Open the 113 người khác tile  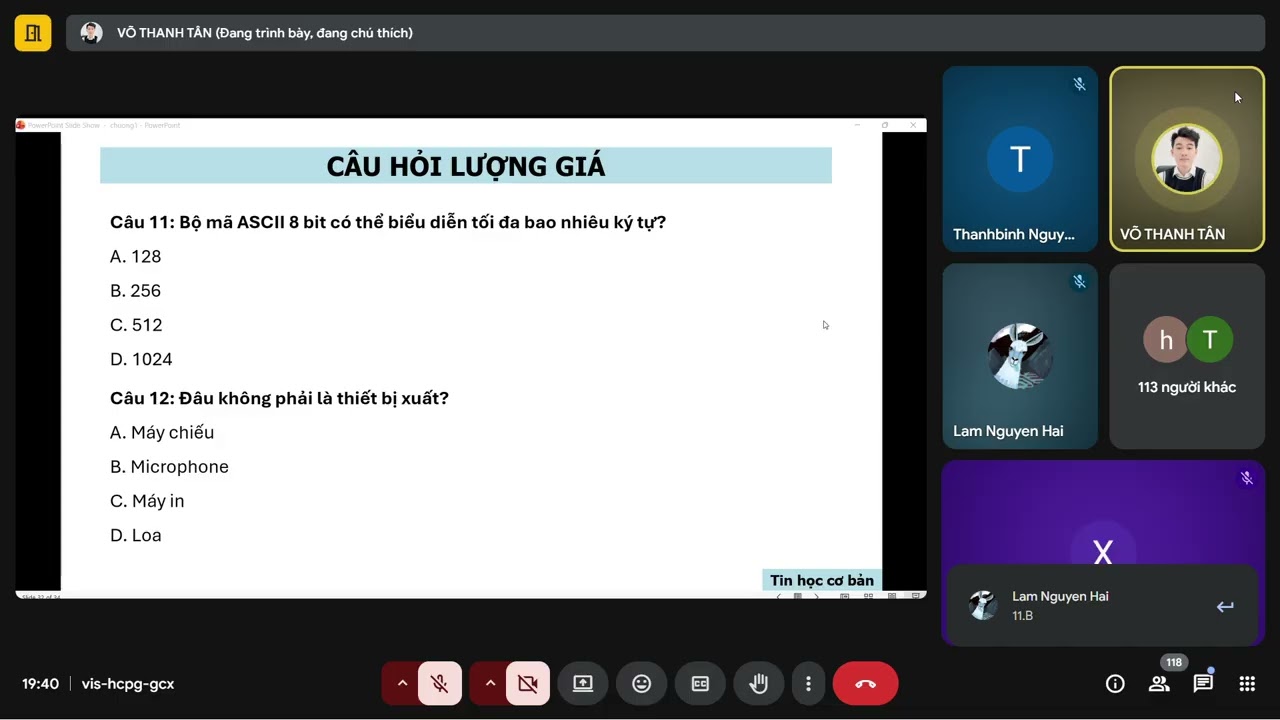pos(1187,356)
